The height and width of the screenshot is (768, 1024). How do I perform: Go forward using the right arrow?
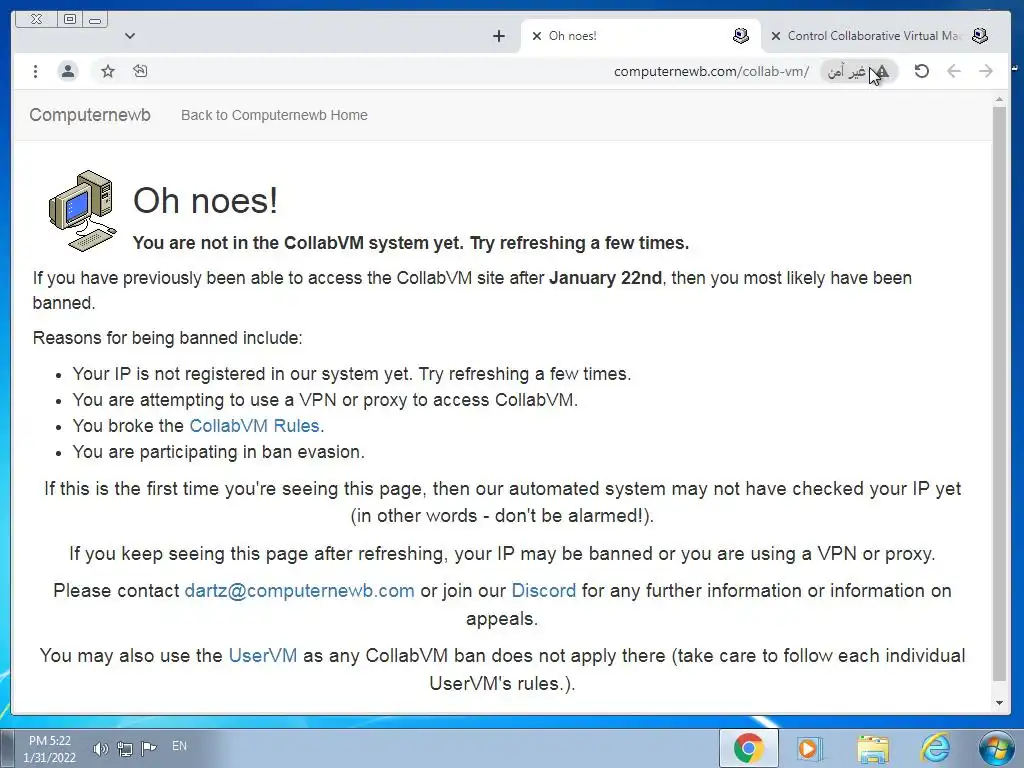985,71
